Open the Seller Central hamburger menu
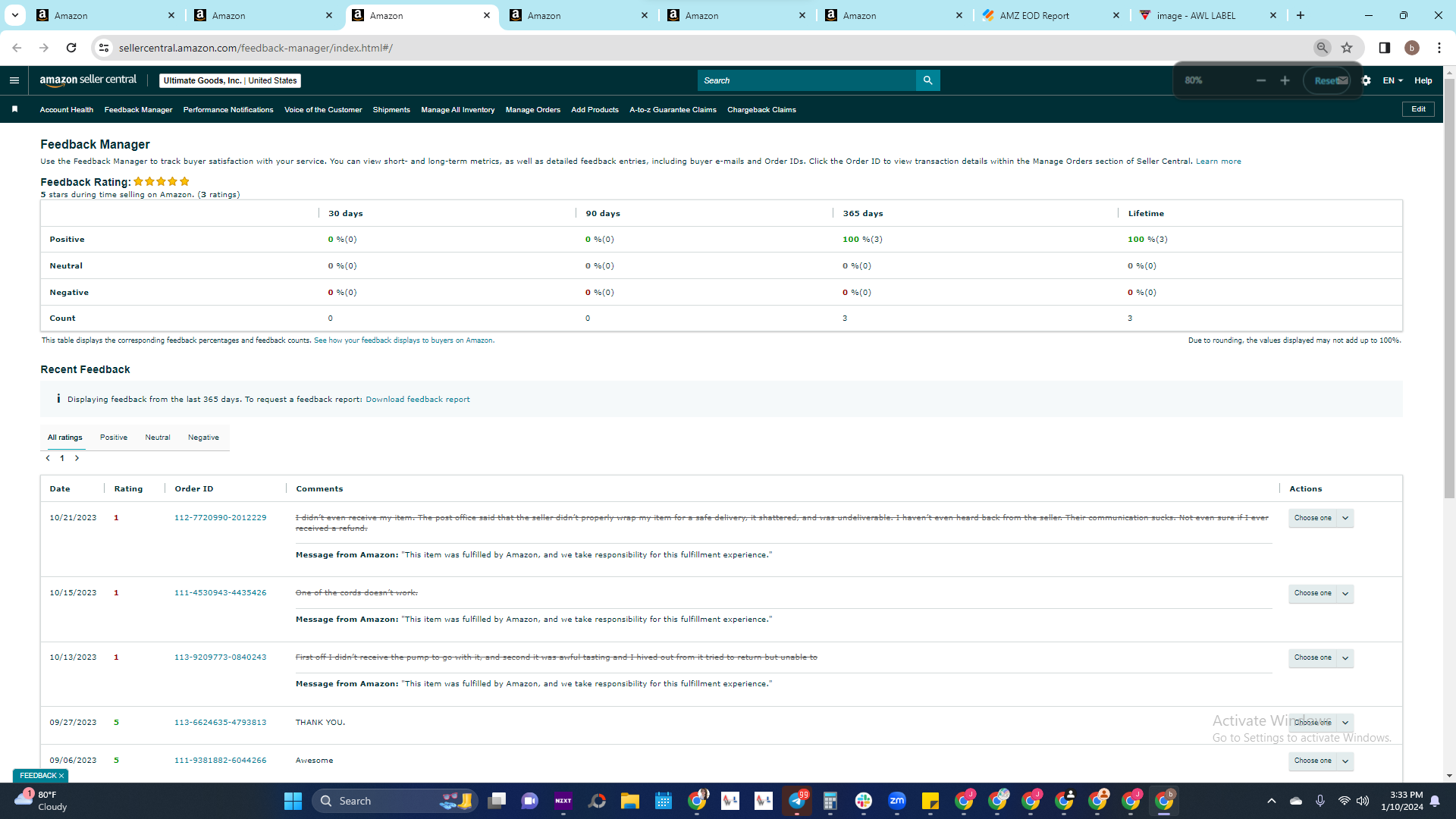The width and height of the screenshot is (1456, 819). tap(14, 80)
